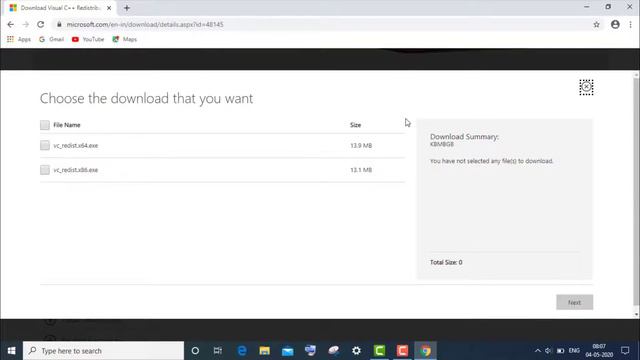
Task: Open the Mail app on the taskbar
Action: [287, 351]
